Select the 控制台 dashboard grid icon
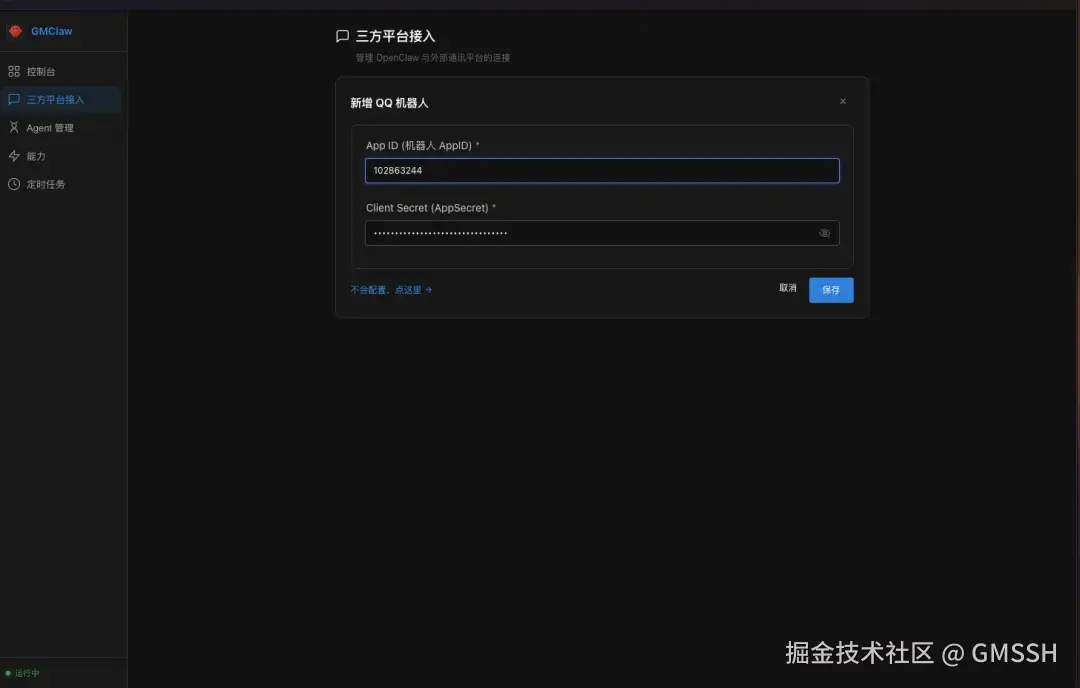The height and width of the screenshot is (688, 1080). [14, 70]
